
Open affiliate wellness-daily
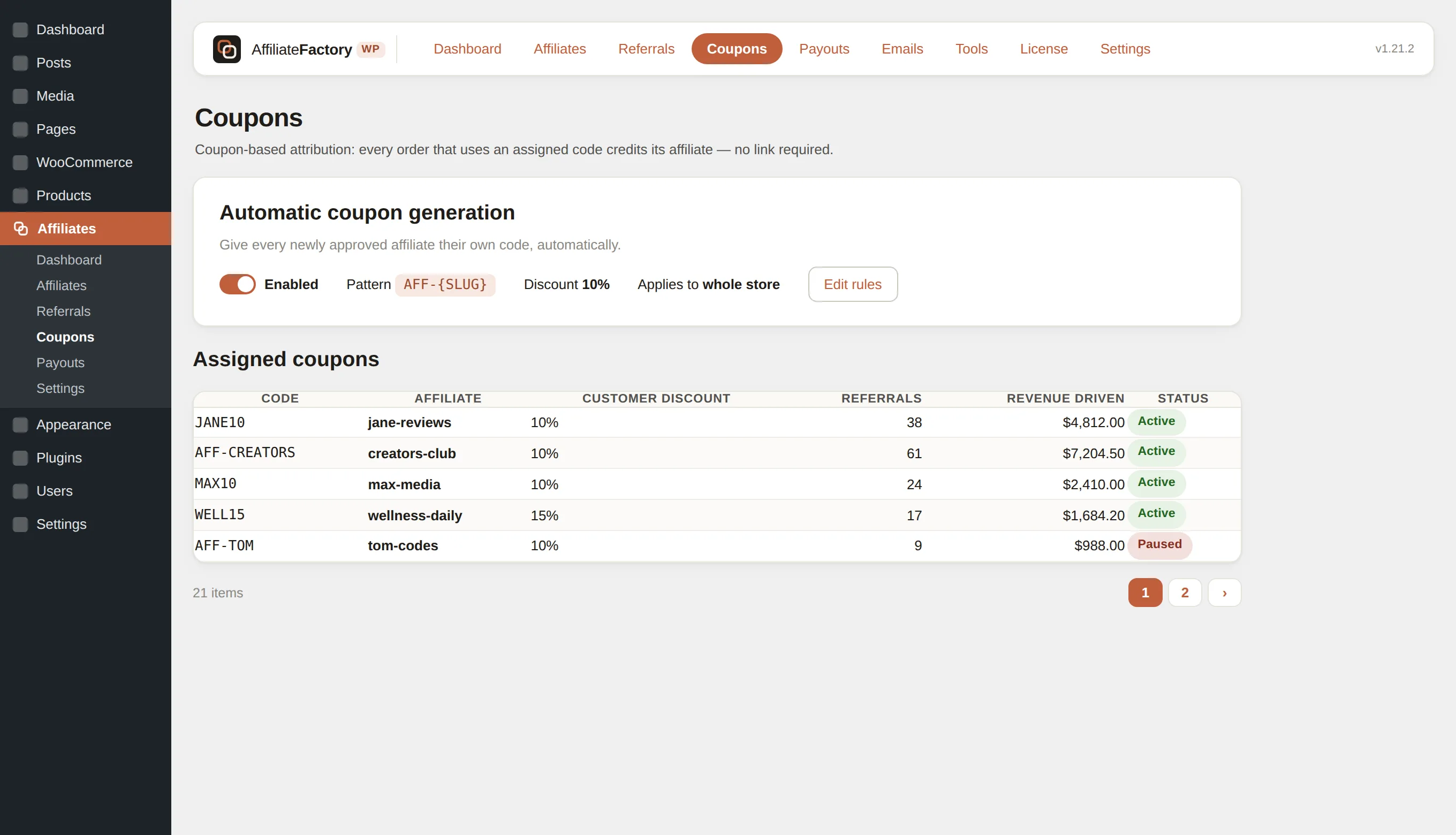(415, 515)
